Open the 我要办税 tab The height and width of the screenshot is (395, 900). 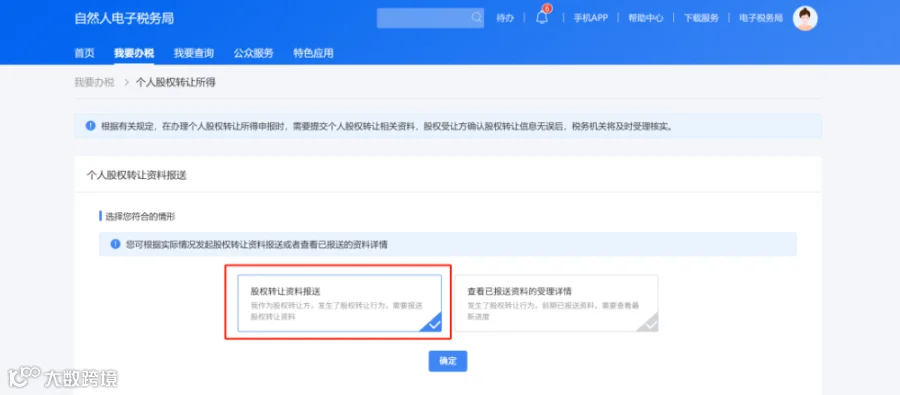(x=134, y=53)
